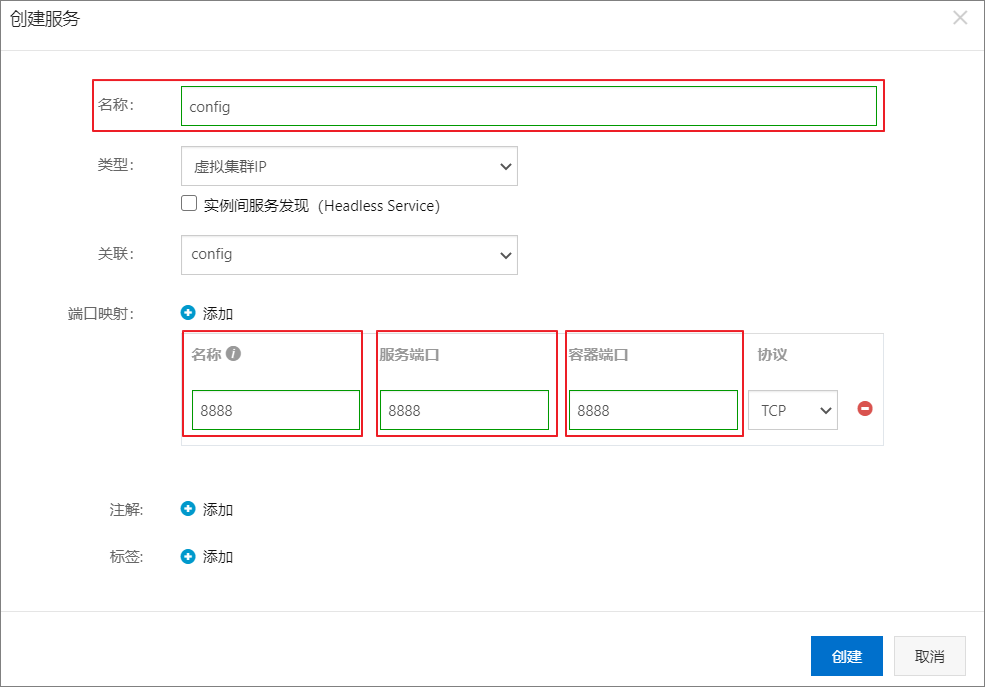
Task: Click the plus icon beside 注解
Action: (188, 509)
